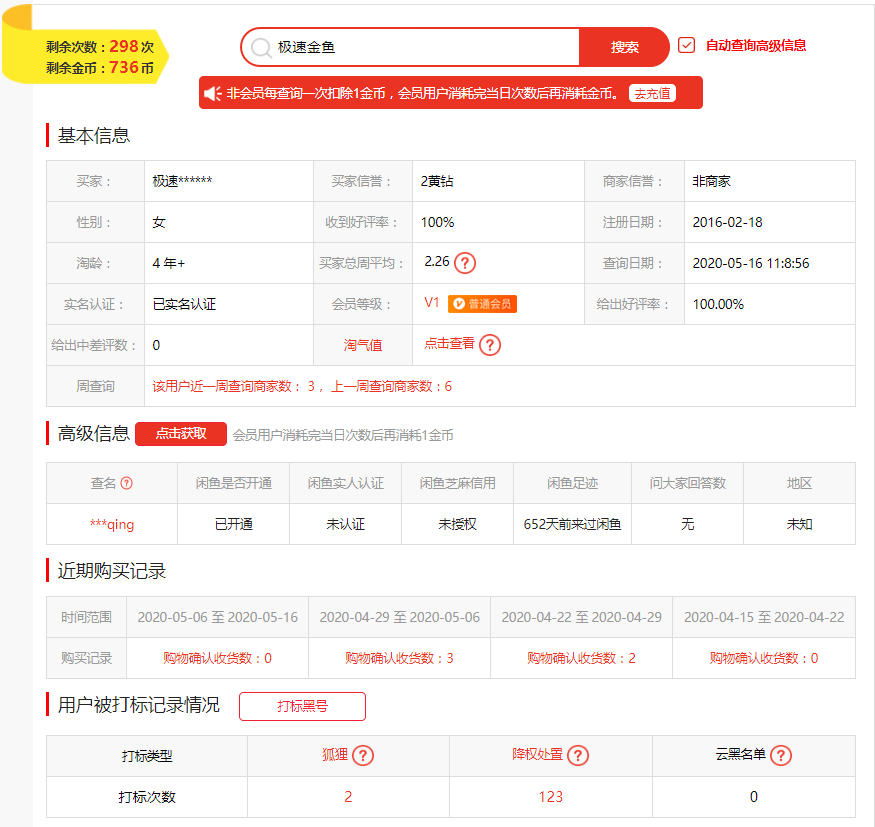Click inside the 极速金鱼 search field
This screenshot has width=875, height=827.
[x=400, y=47]
